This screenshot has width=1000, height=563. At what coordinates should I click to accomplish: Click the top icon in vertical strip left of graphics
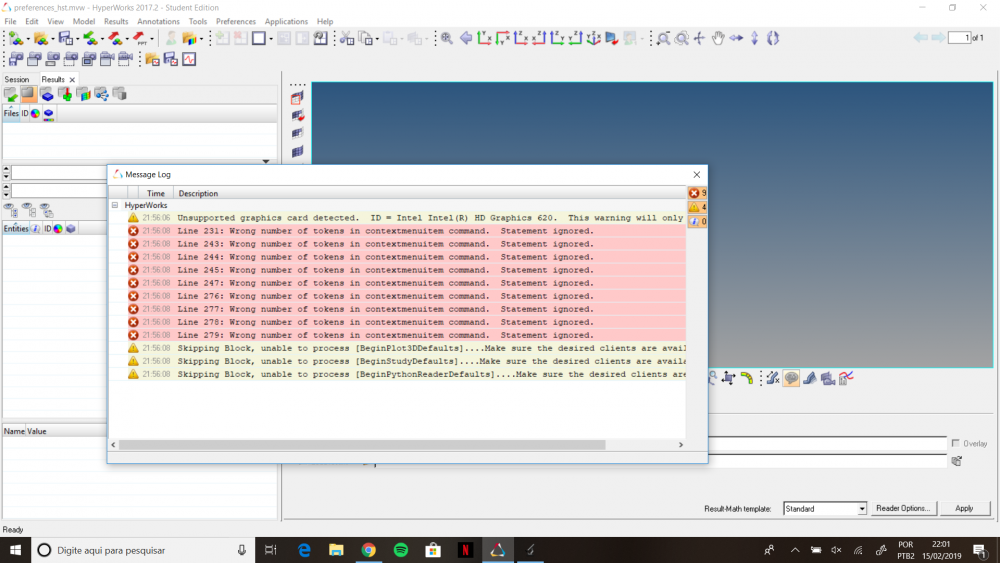(x=297, y=98)
